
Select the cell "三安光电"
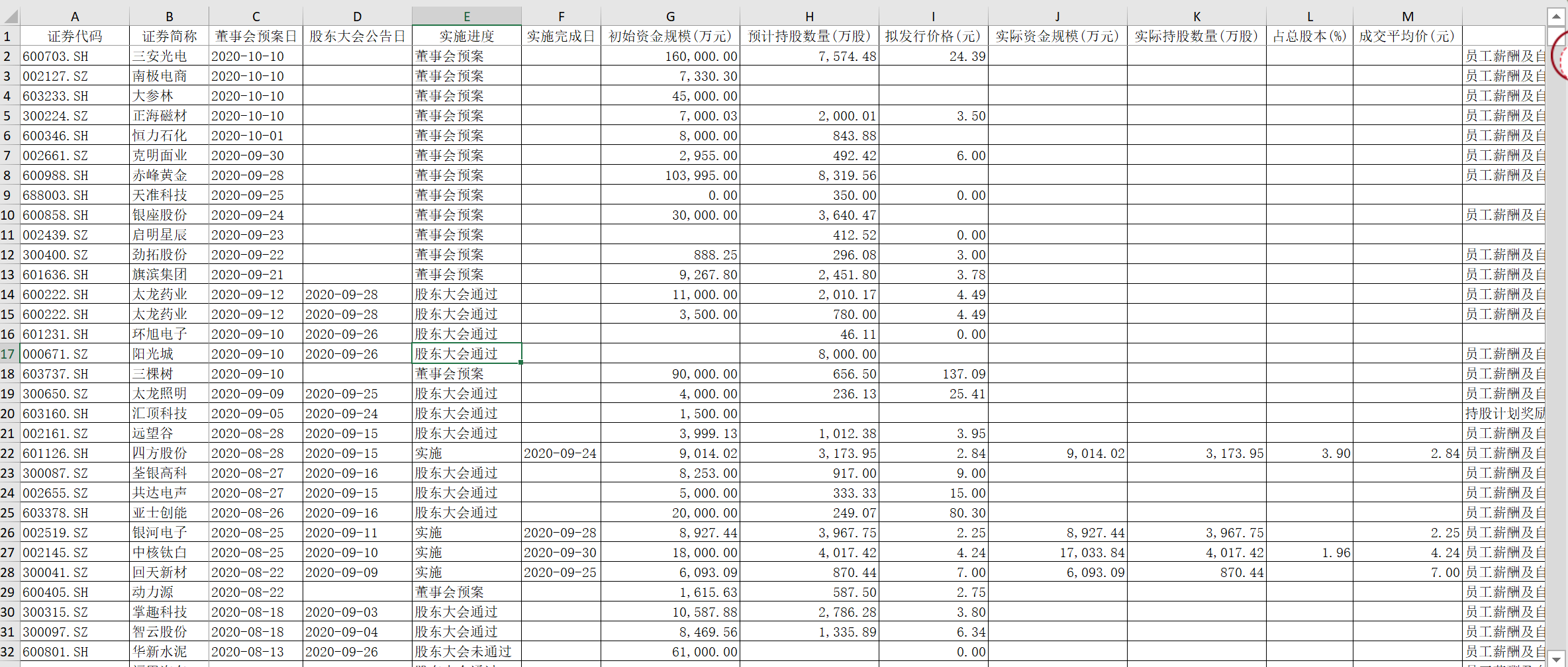(x=170, y=56)
